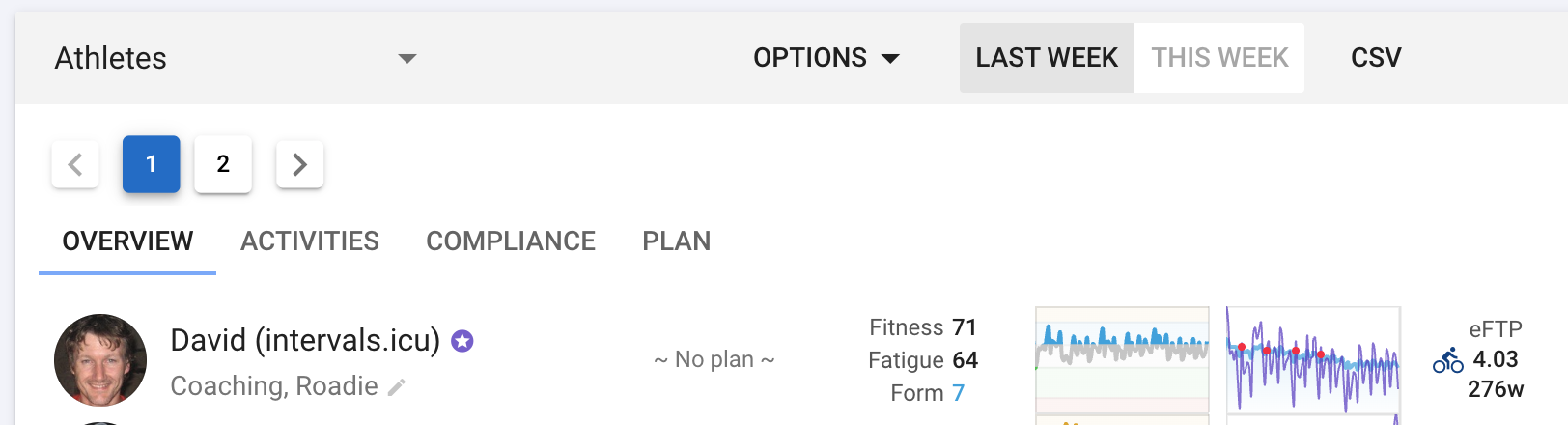This screenshot has width=1568, height=425.
Task: Select the OVERVIEW tab
Action: click(127, 241)
